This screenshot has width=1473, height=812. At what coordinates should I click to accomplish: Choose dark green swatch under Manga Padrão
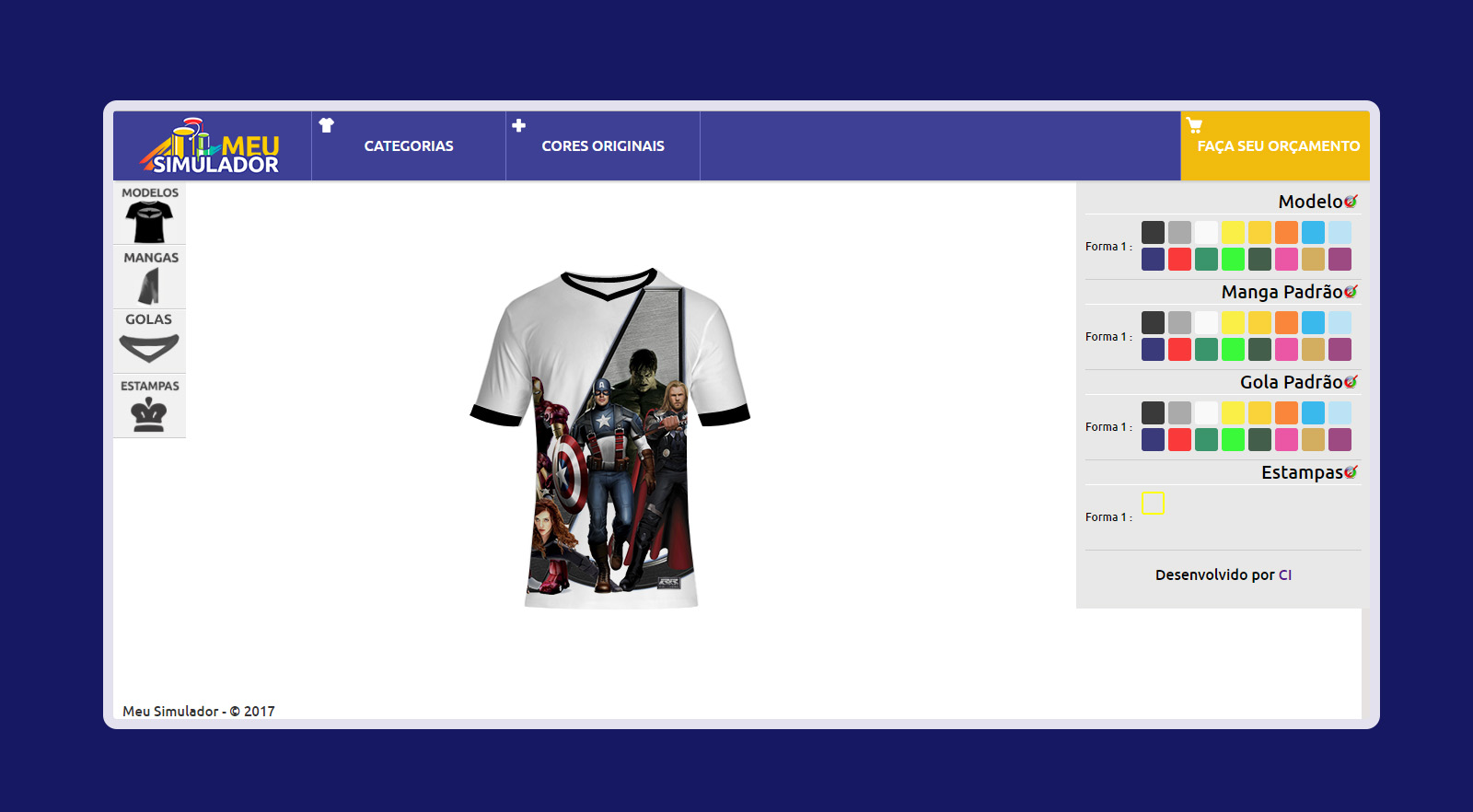pos(1259,349)
